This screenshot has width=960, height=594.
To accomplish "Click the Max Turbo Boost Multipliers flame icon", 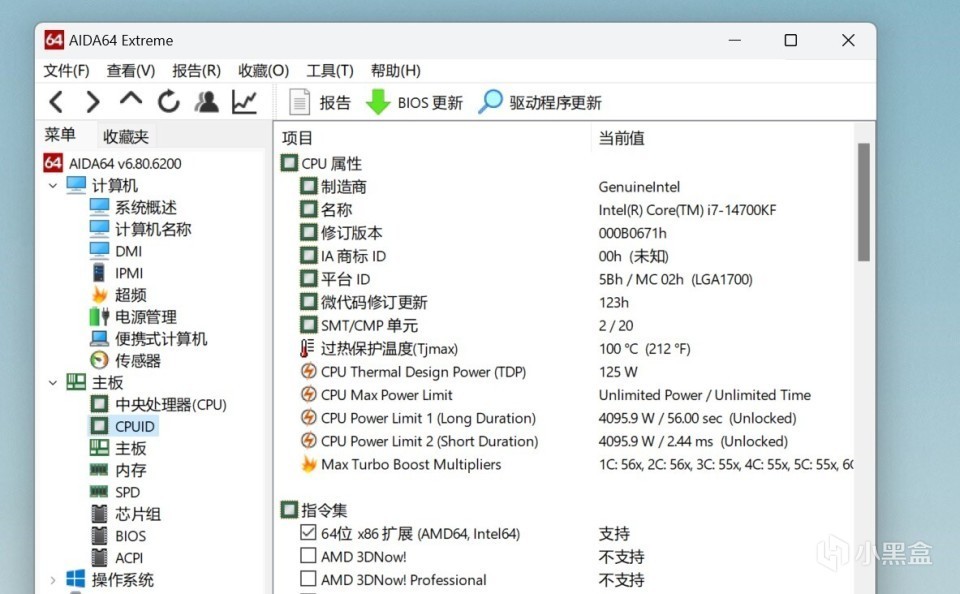I will (309, 464).
